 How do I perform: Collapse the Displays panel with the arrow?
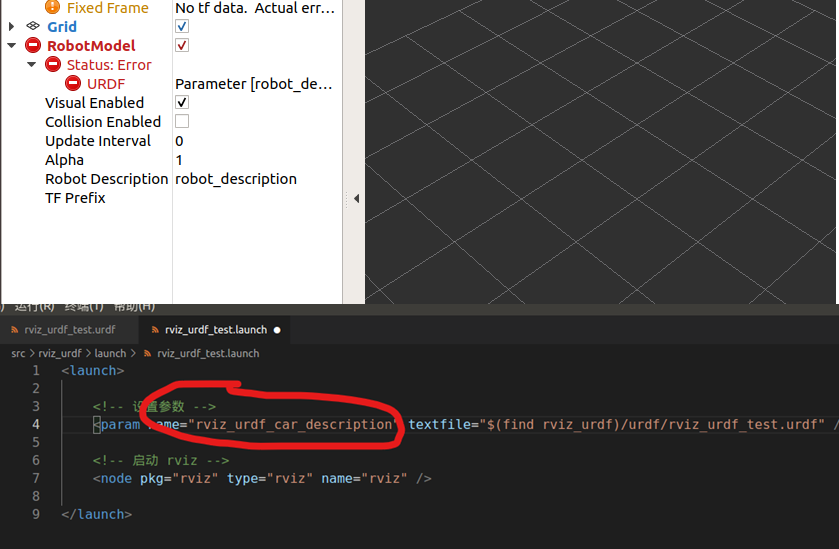tap(356, 199)
